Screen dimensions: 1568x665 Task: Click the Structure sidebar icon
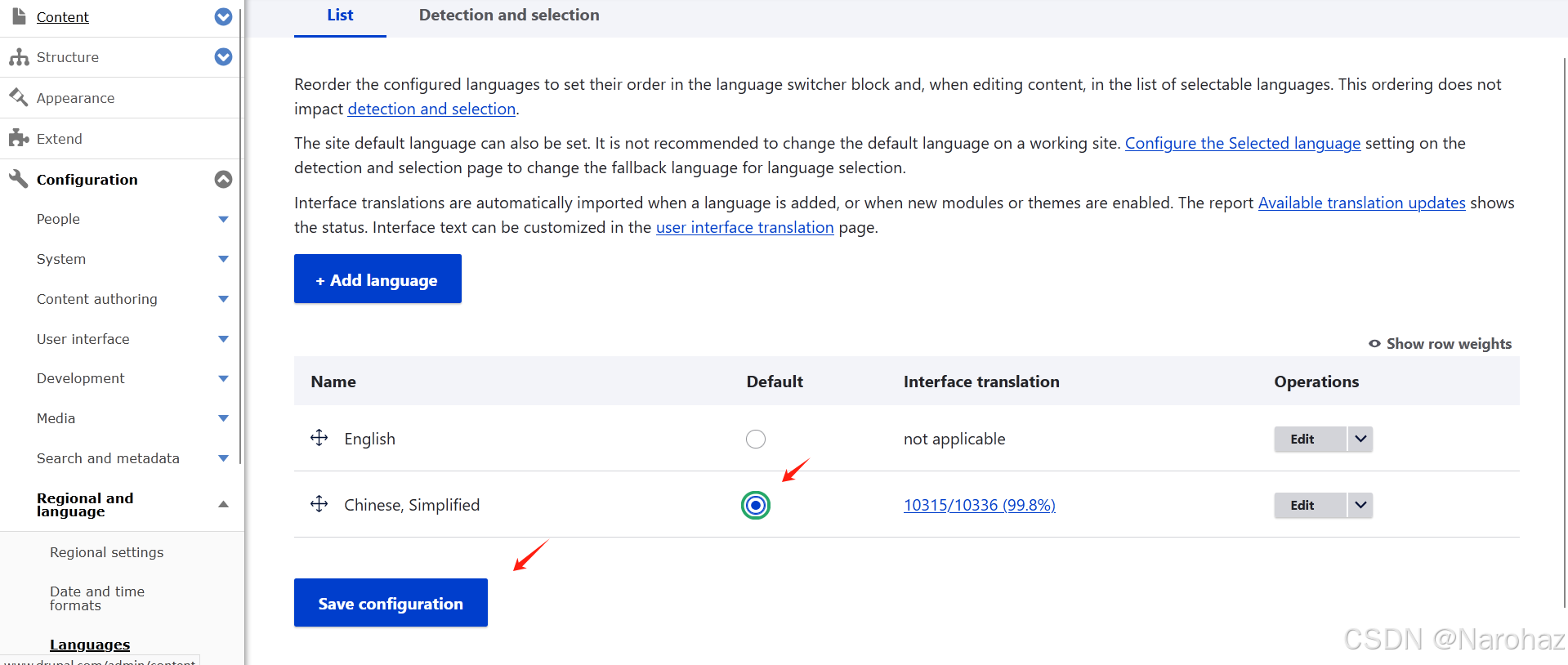point(19,56)
